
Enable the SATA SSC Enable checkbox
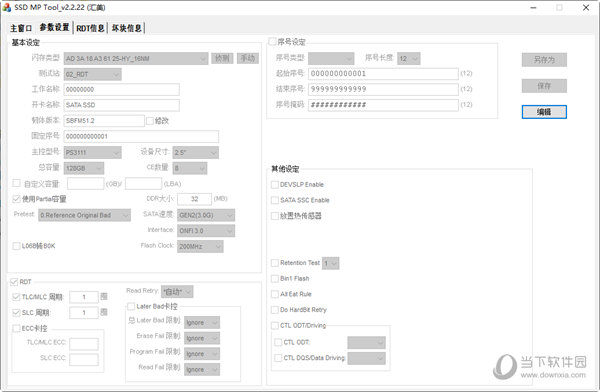(x=274, y=200)
